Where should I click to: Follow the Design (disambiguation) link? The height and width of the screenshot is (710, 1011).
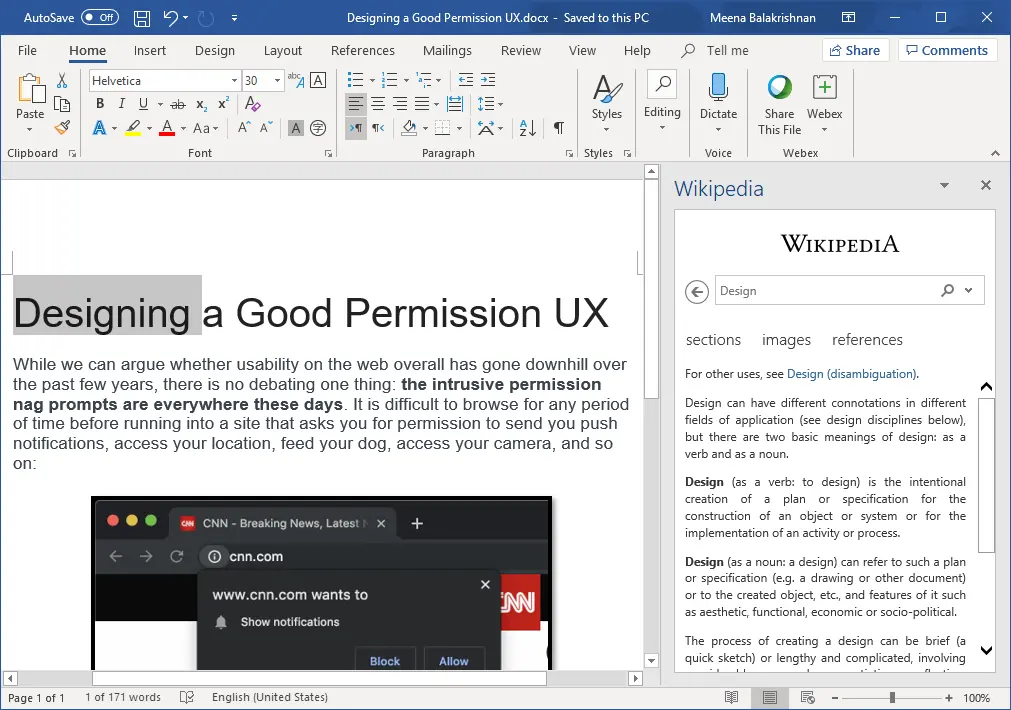pyautogui.click(x=851, y=374)
